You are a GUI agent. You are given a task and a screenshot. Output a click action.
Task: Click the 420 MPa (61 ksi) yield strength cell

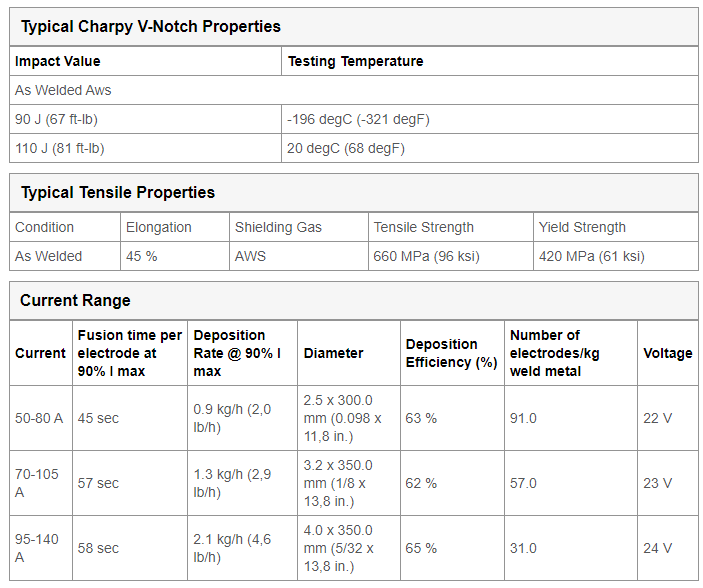point(616,256)
